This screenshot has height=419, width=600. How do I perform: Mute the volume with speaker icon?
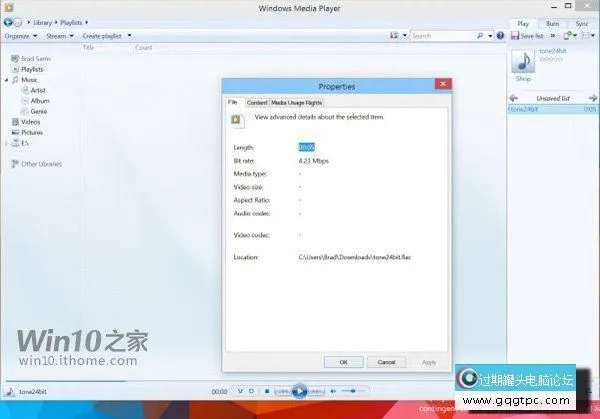[331, 391]
